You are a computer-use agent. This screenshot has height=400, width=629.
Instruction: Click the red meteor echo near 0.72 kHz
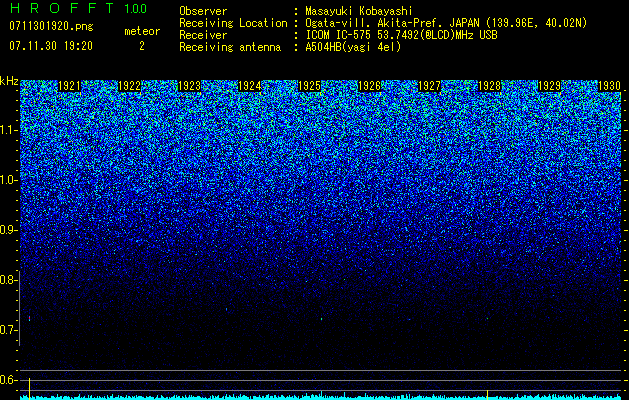(x=29, y=318)
